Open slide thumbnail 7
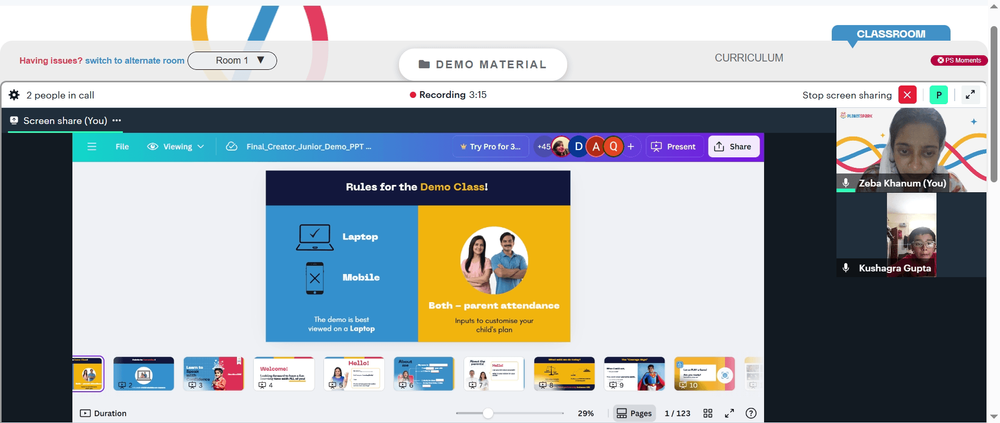This screenshot has width=1000, height=423. 494,374
